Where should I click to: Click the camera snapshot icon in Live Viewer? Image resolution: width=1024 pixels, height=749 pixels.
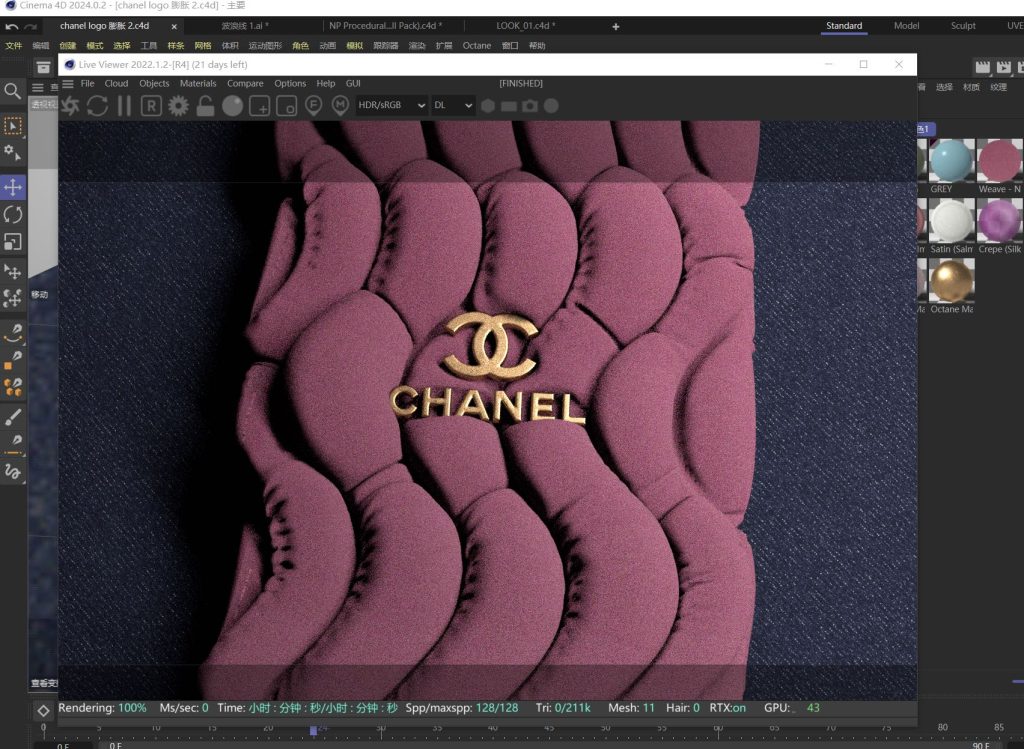coord(530,106)
